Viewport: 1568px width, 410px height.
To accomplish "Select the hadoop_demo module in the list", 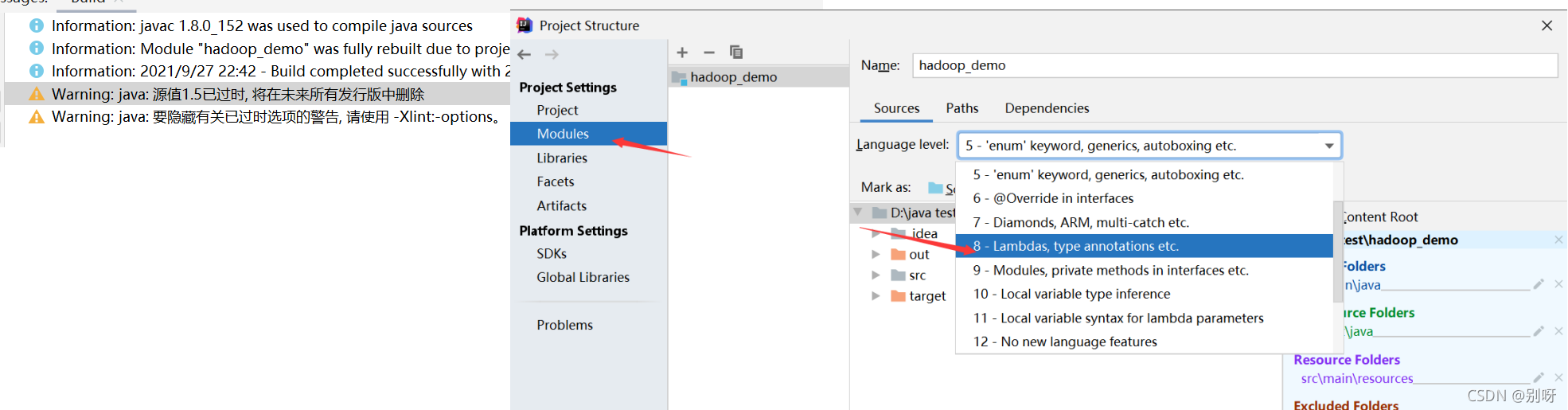I will [x=759, y=77].
